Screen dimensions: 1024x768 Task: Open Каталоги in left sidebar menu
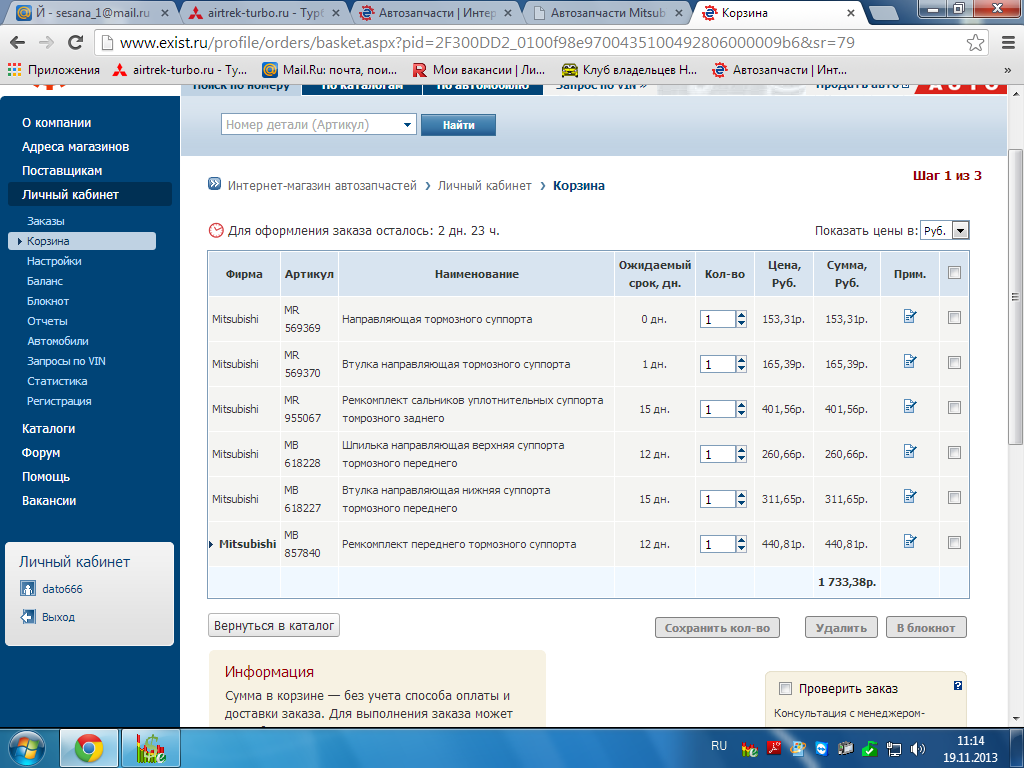48,429
